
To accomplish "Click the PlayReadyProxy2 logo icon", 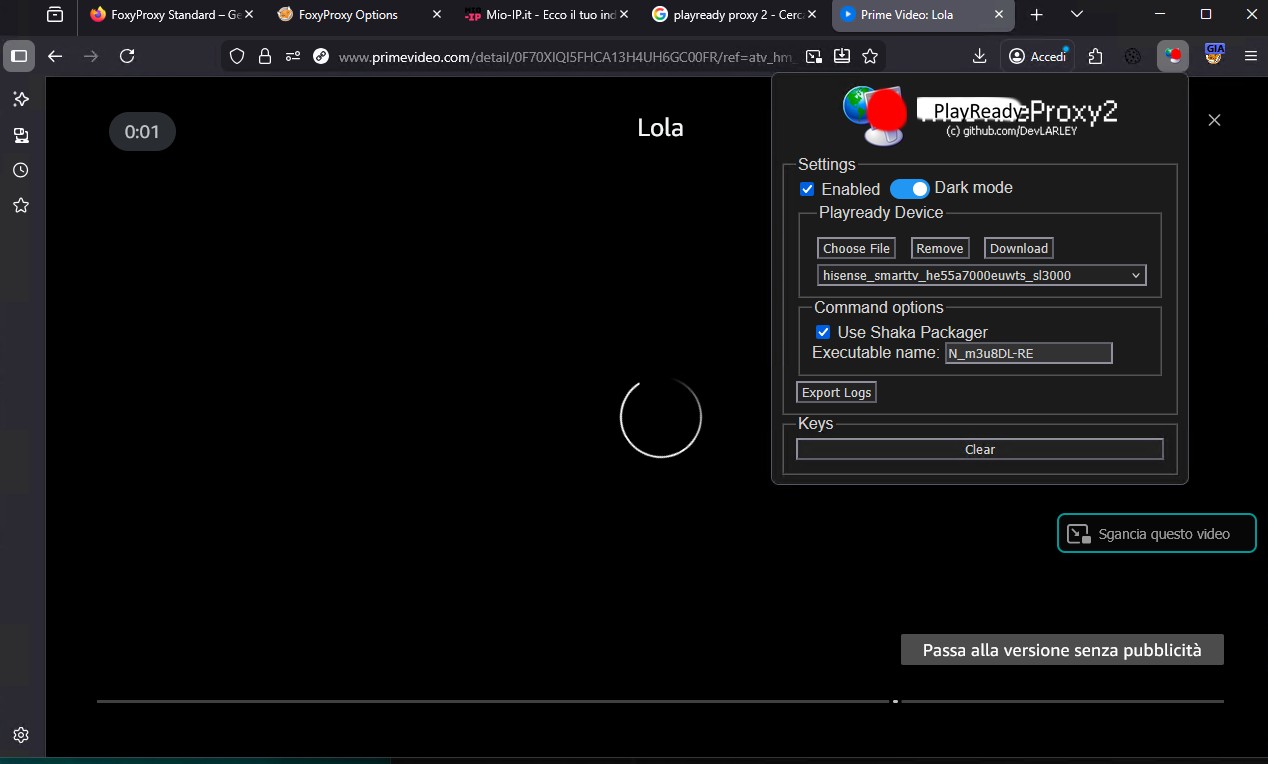I will [874, 114].
